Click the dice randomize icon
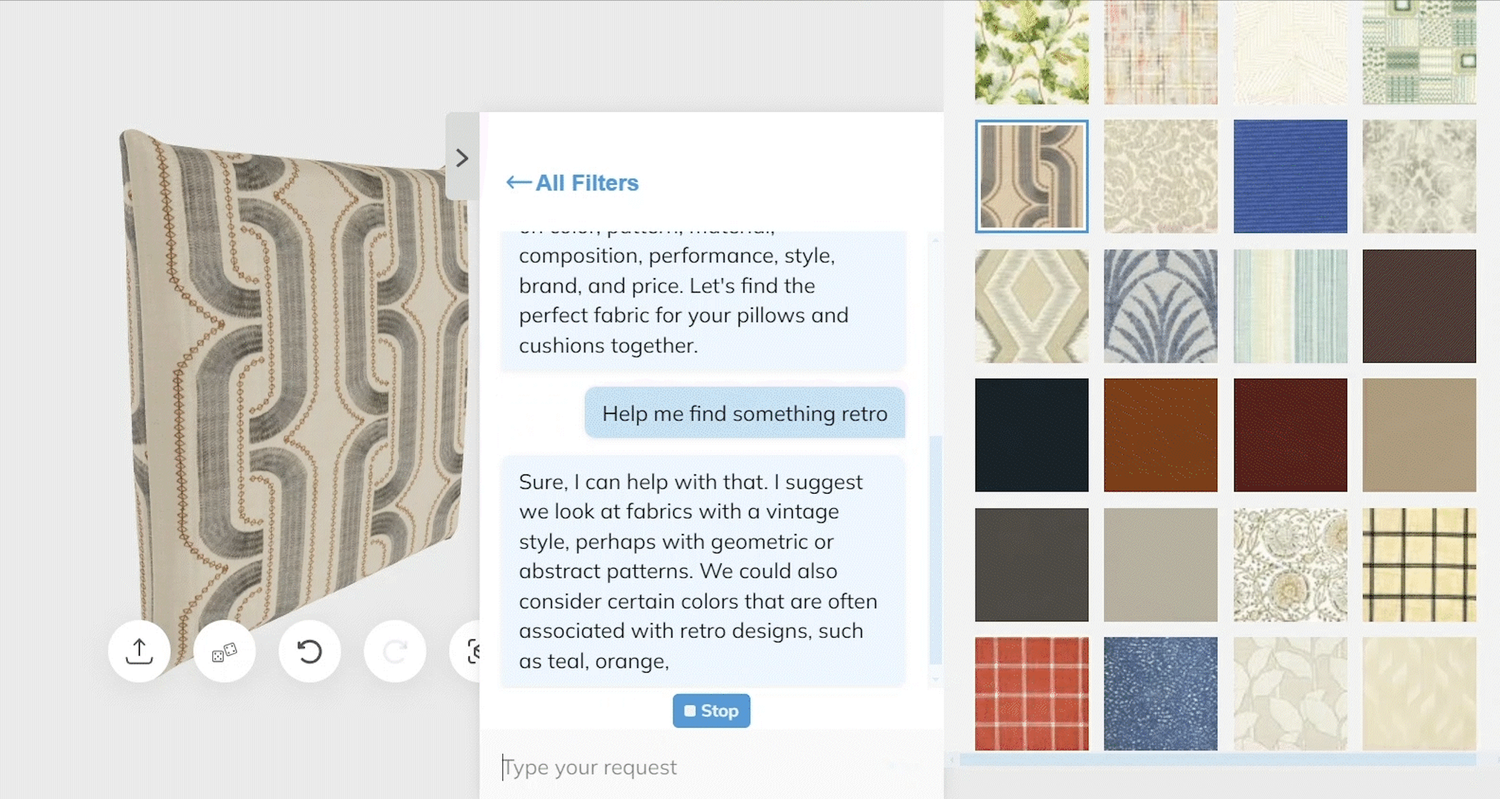Viewport: 1500px width, 799px height. (x=224, y=651)
